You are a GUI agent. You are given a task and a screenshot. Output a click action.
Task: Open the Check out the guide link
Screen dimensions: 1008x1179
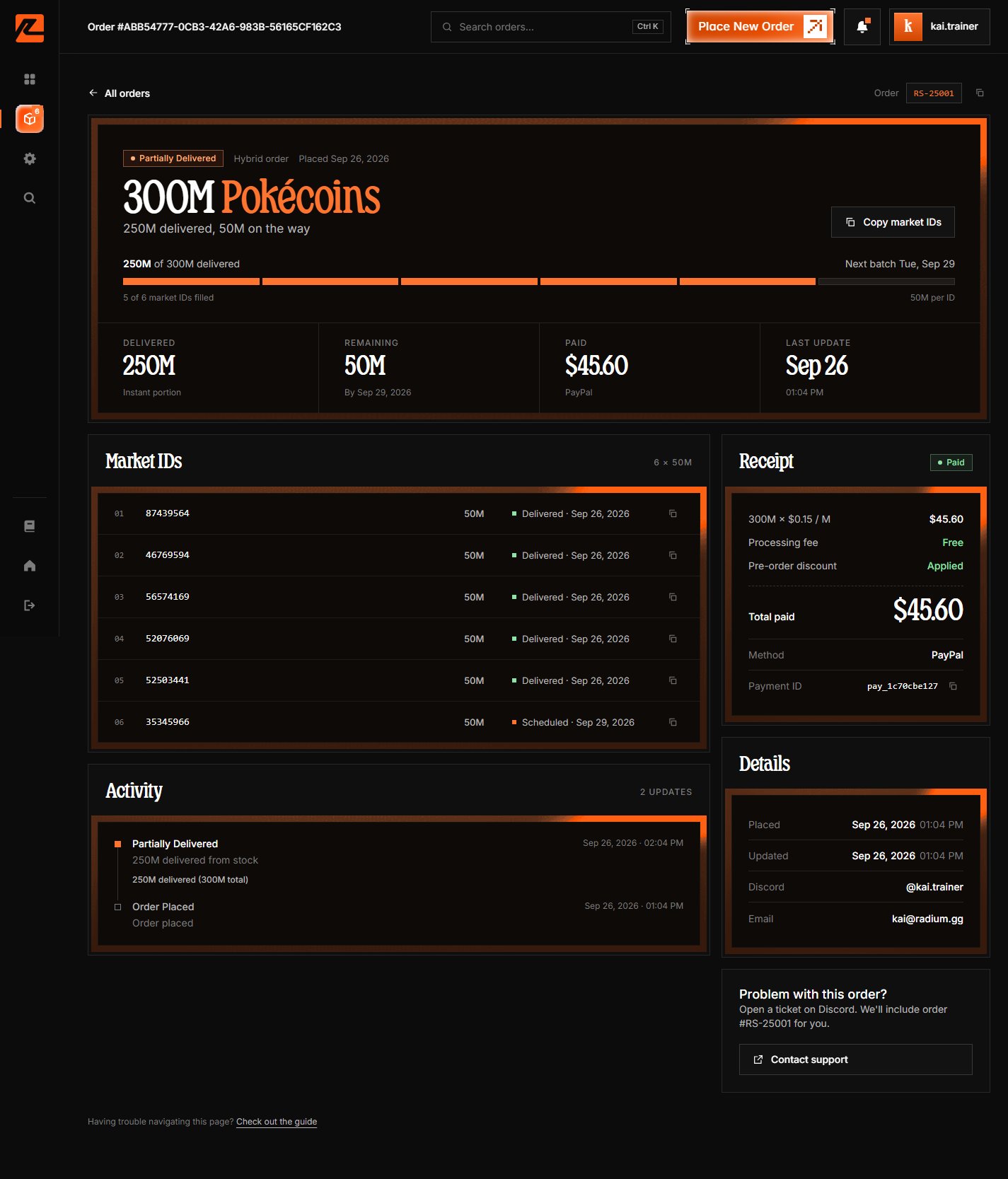(x=277, y=1122)
